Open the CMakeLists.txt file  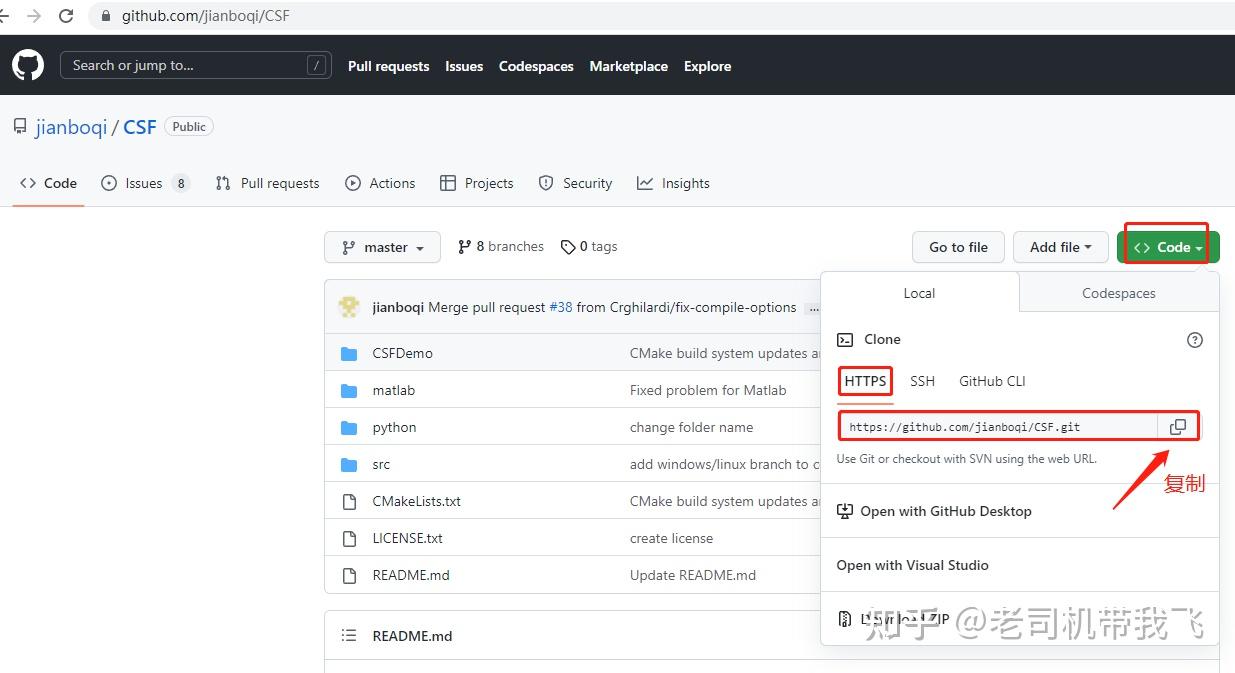tap(416, 501)
